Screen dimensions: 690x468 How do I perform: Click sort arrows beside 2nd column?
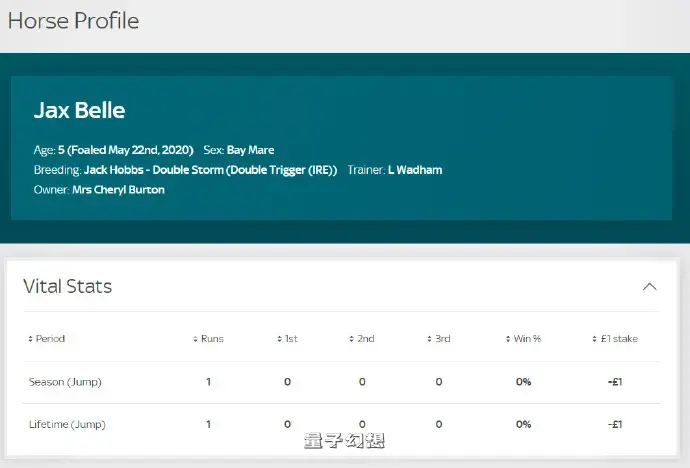(x=352, y=339)
